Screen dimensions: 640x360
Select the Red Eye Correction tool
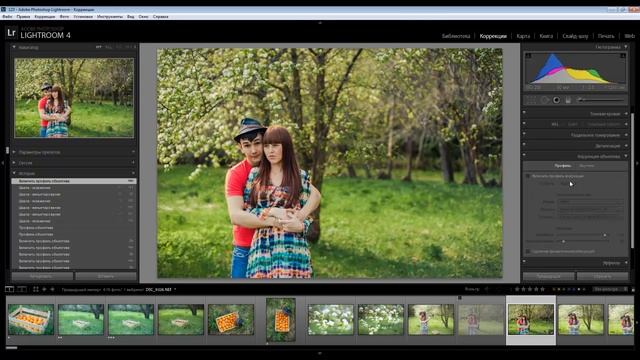click(x=556, y=100)
